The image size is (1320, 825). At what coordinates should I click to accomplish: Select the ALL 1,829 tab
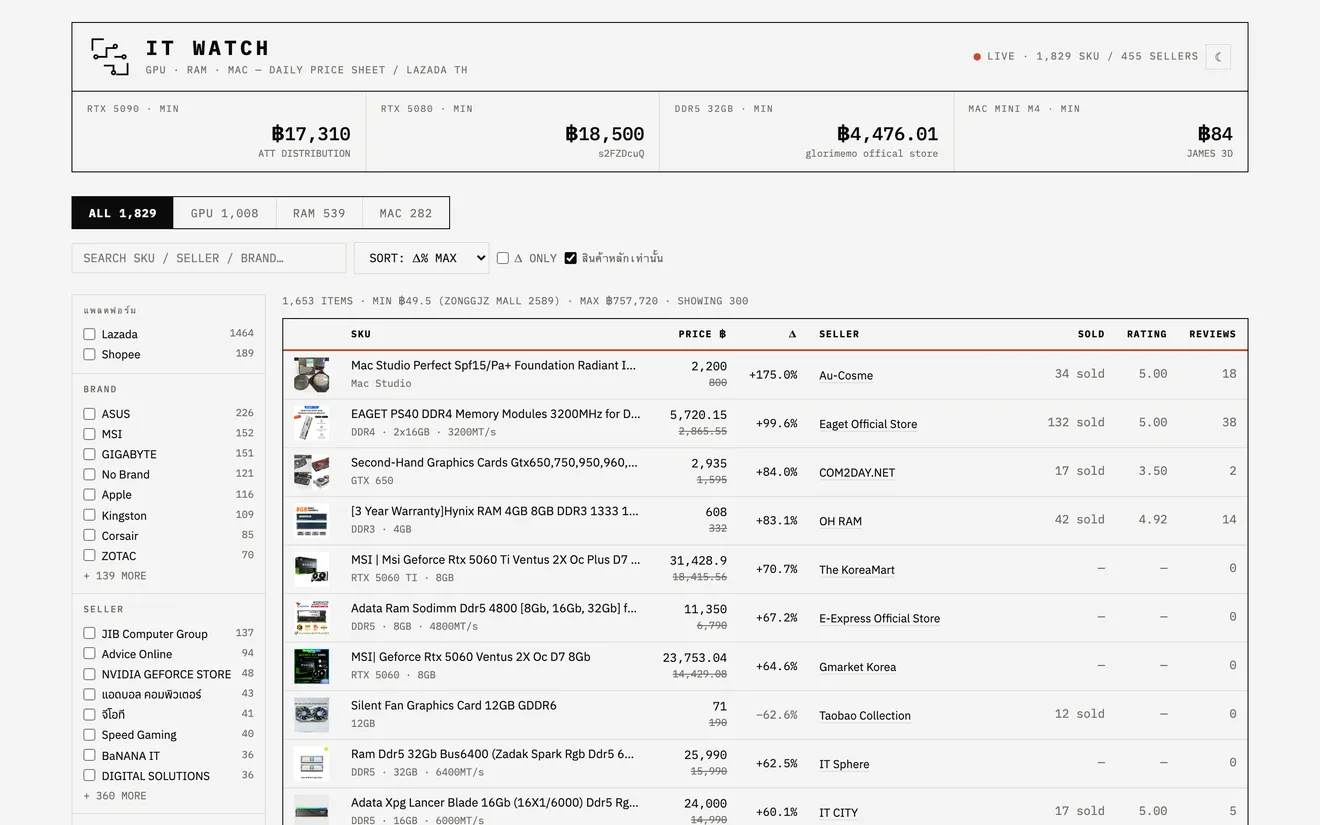(122, 213)
